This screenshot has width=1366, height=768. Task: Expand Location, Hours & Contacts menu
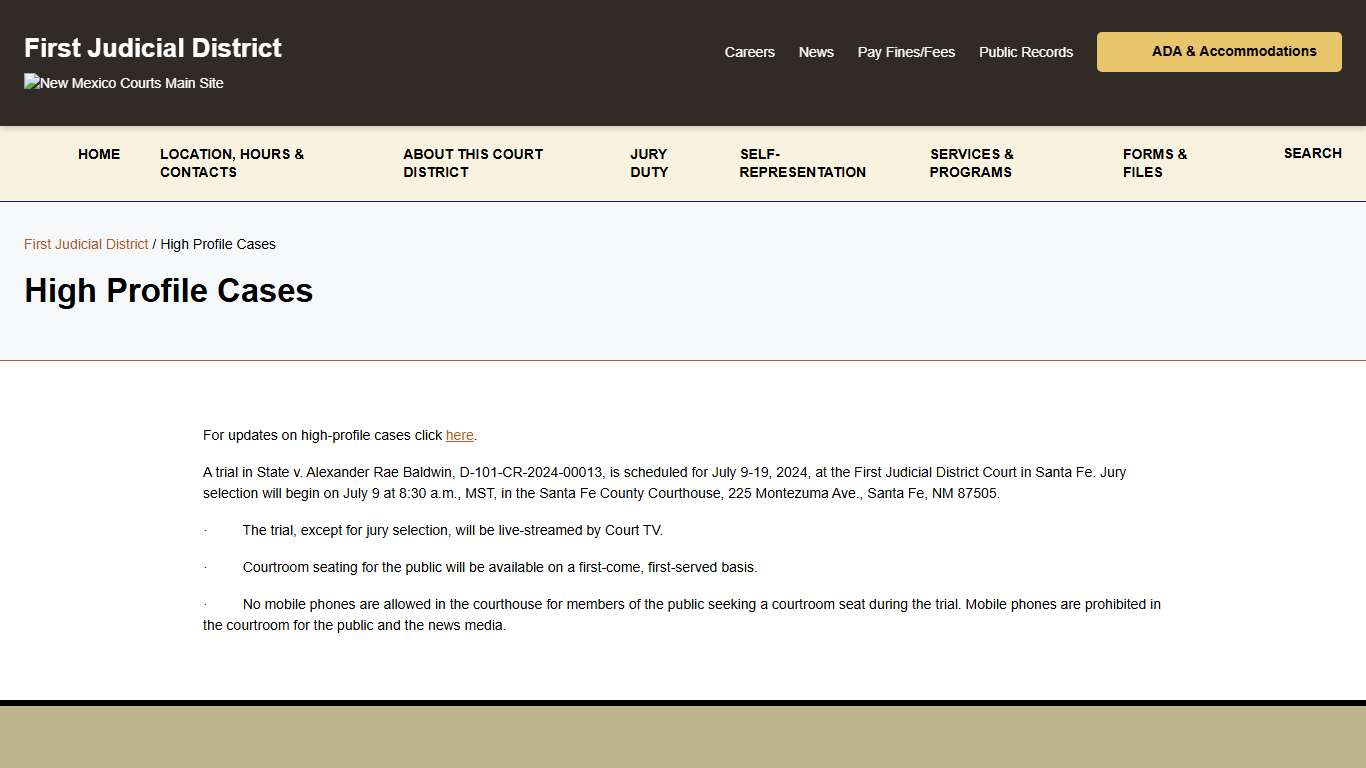point(232,163)
